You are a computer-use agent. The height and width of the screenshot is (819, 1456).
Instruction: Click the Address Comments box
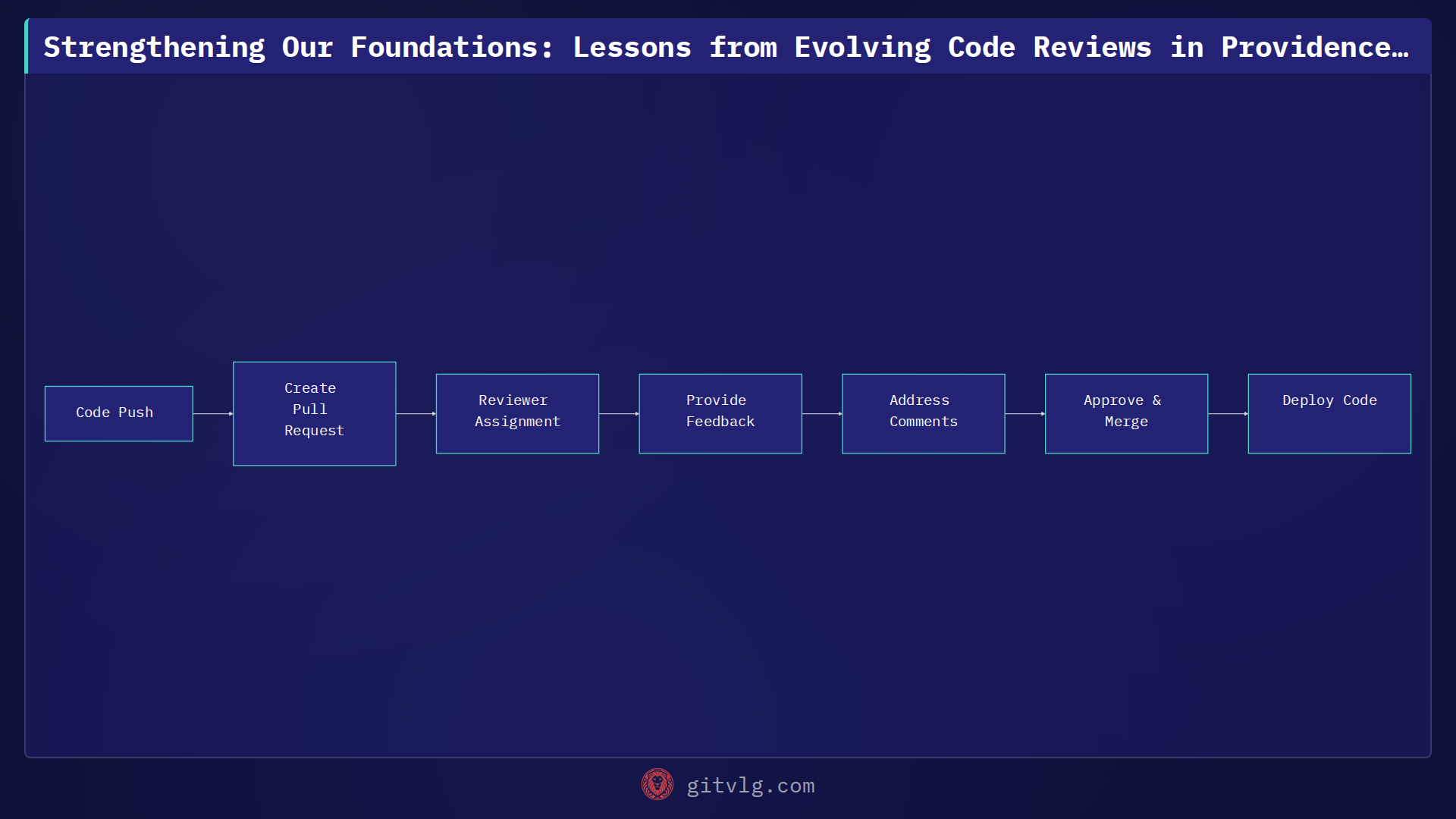(x=924, y=413)
